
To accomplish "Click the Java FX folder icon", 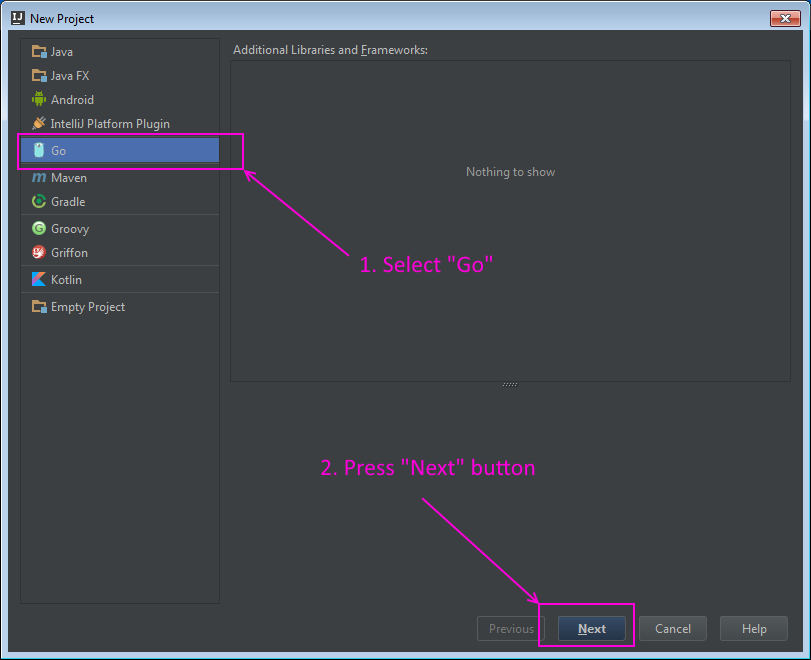I will click(39, 76).
